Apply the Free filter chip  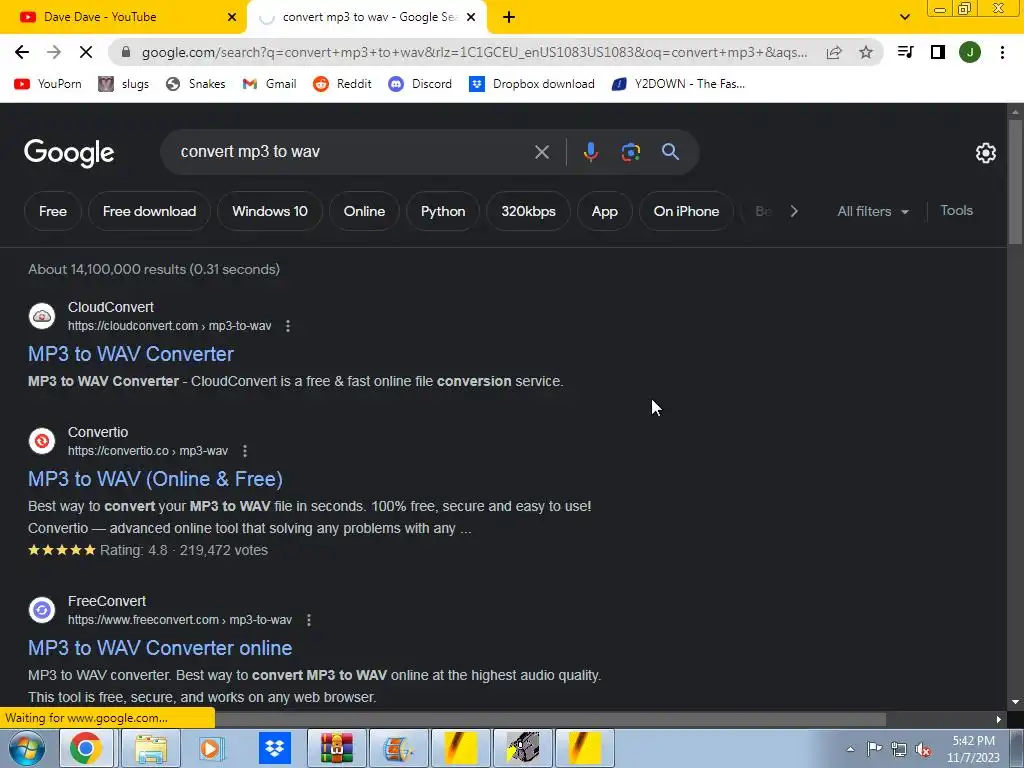(x=53, y=211)
